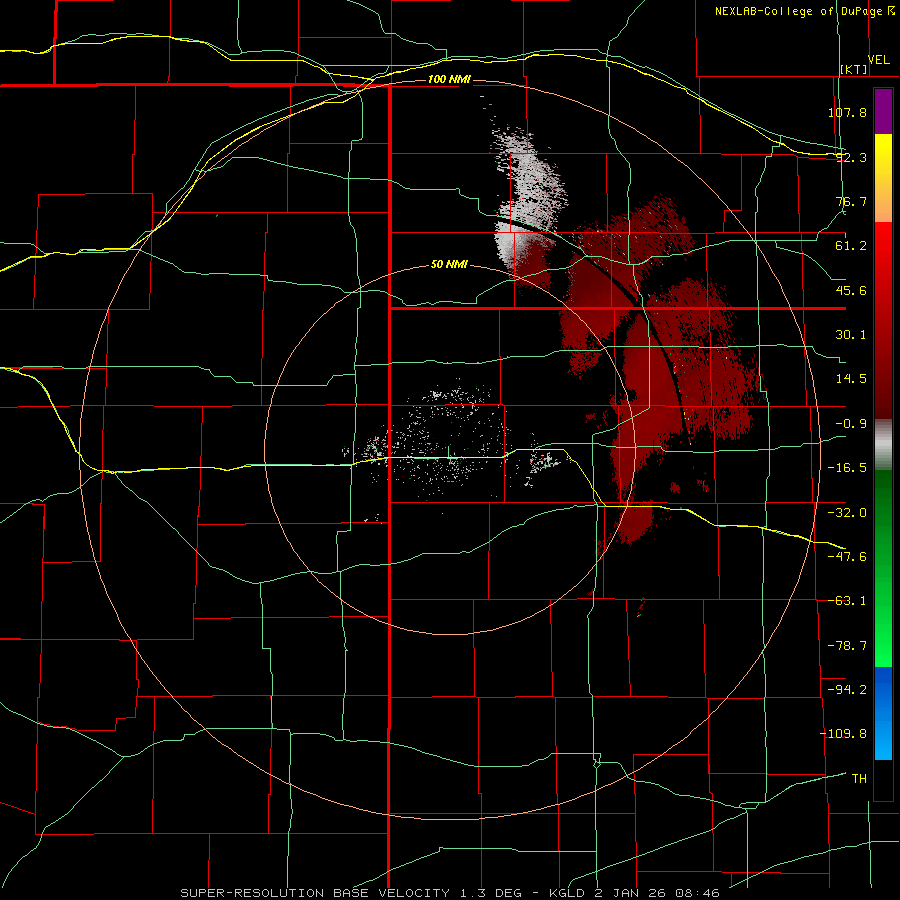900x900 pixels.
Task: Select the 76.7 velocity scale value
Action: click(851, 201)
